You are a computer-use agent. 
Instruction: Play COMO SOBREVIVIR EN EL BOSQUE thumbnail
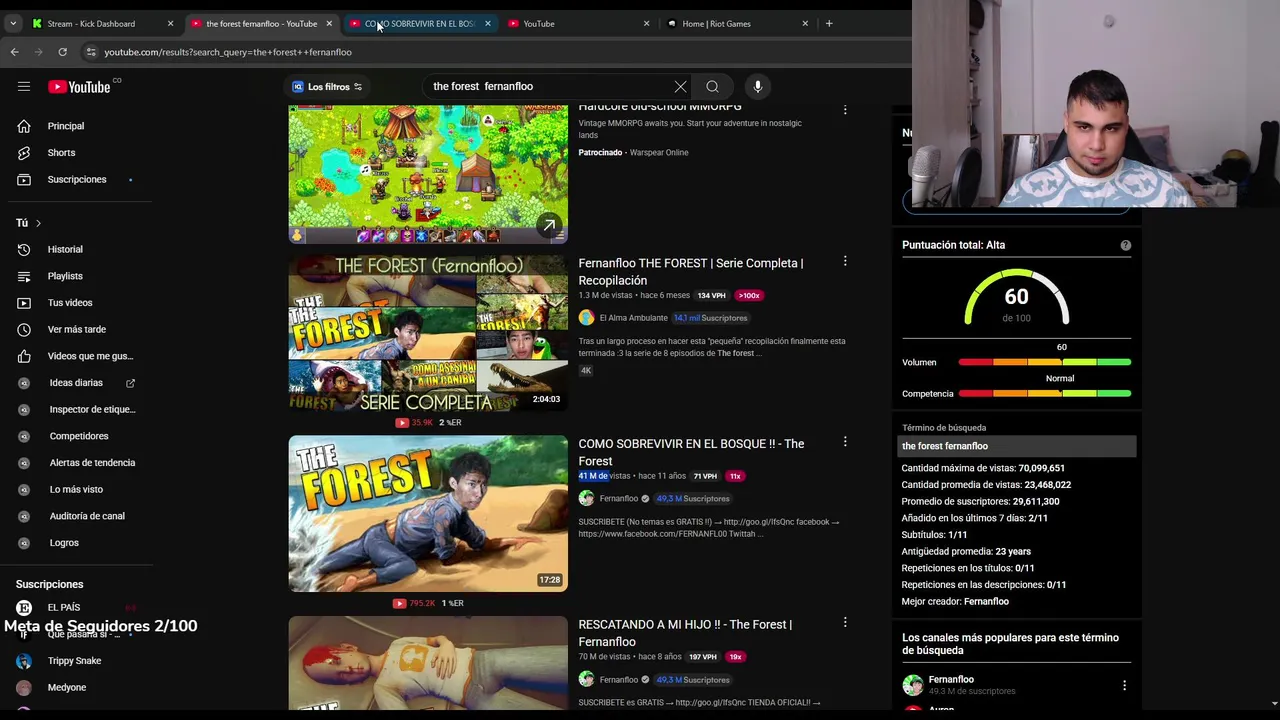[428, 514]
